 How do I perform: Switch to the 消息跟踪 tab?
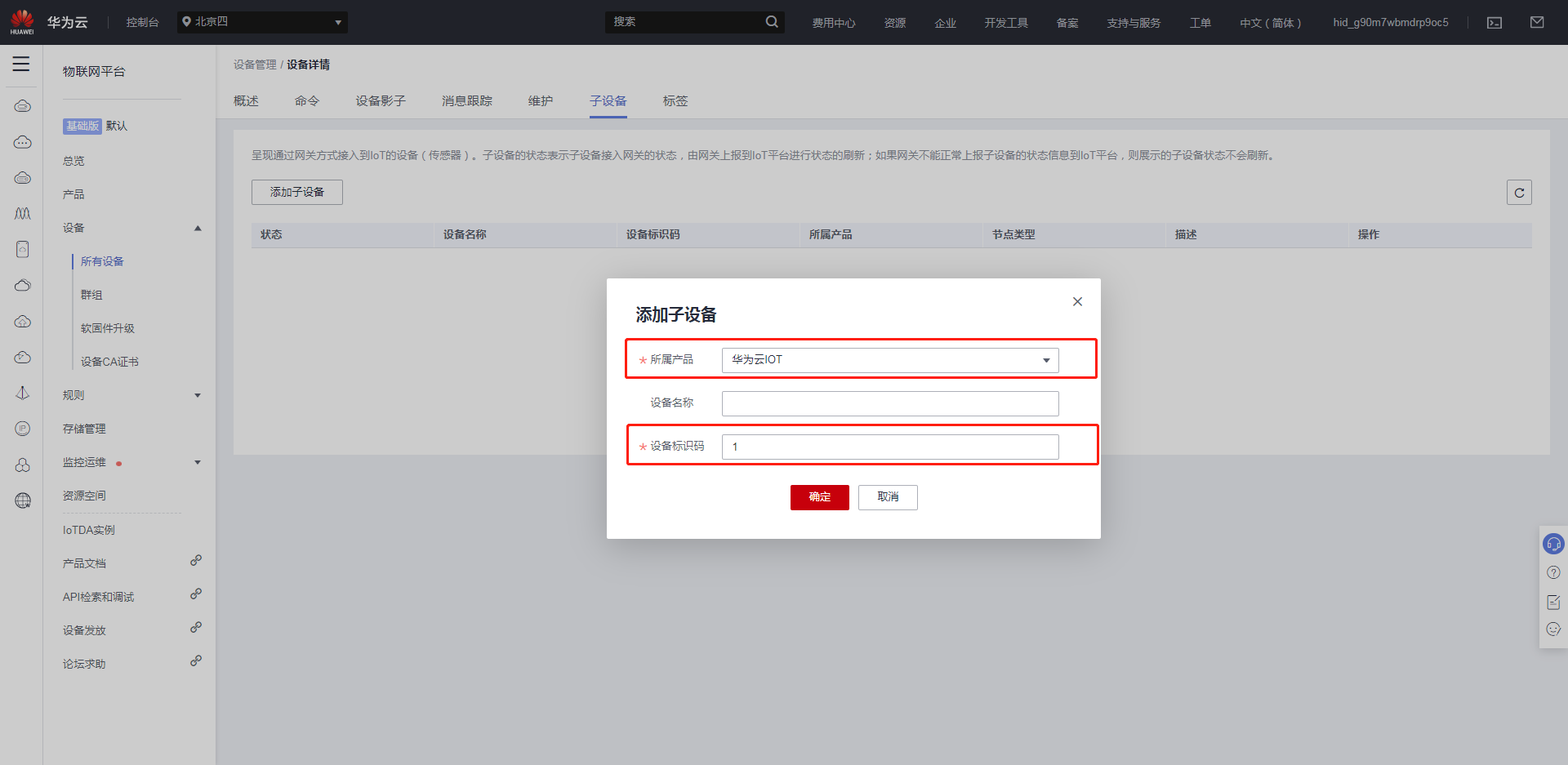point(466,101)
